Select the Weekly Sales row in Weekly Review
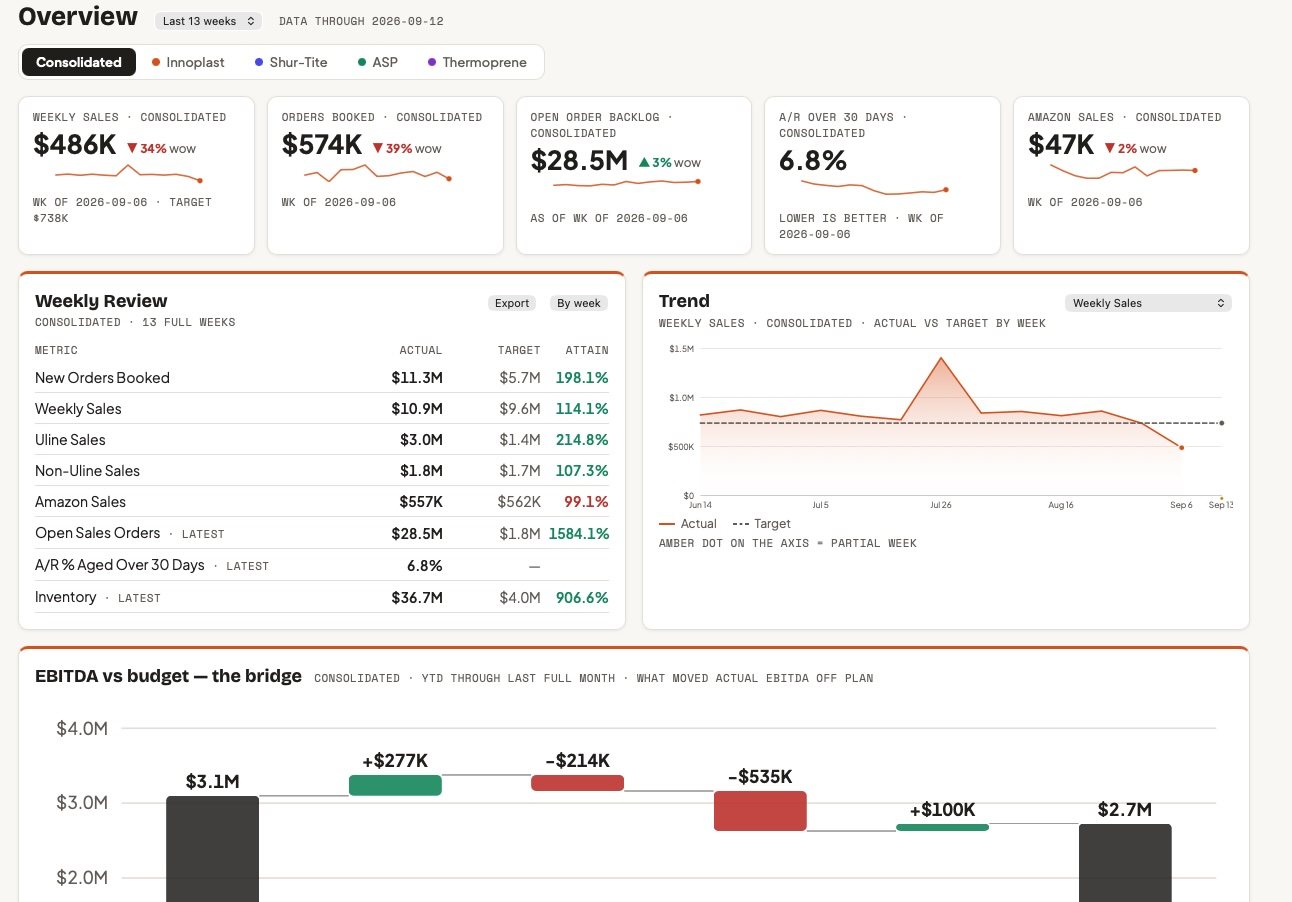1292x902 pixels. [x=322, y=409]
